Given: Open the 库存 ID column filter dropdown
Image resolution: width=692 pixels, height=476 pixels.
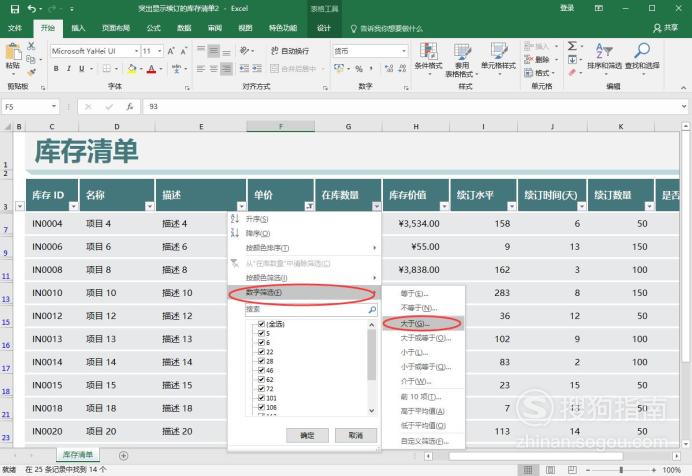Looking at the screenshot, I should pos(74,206).
